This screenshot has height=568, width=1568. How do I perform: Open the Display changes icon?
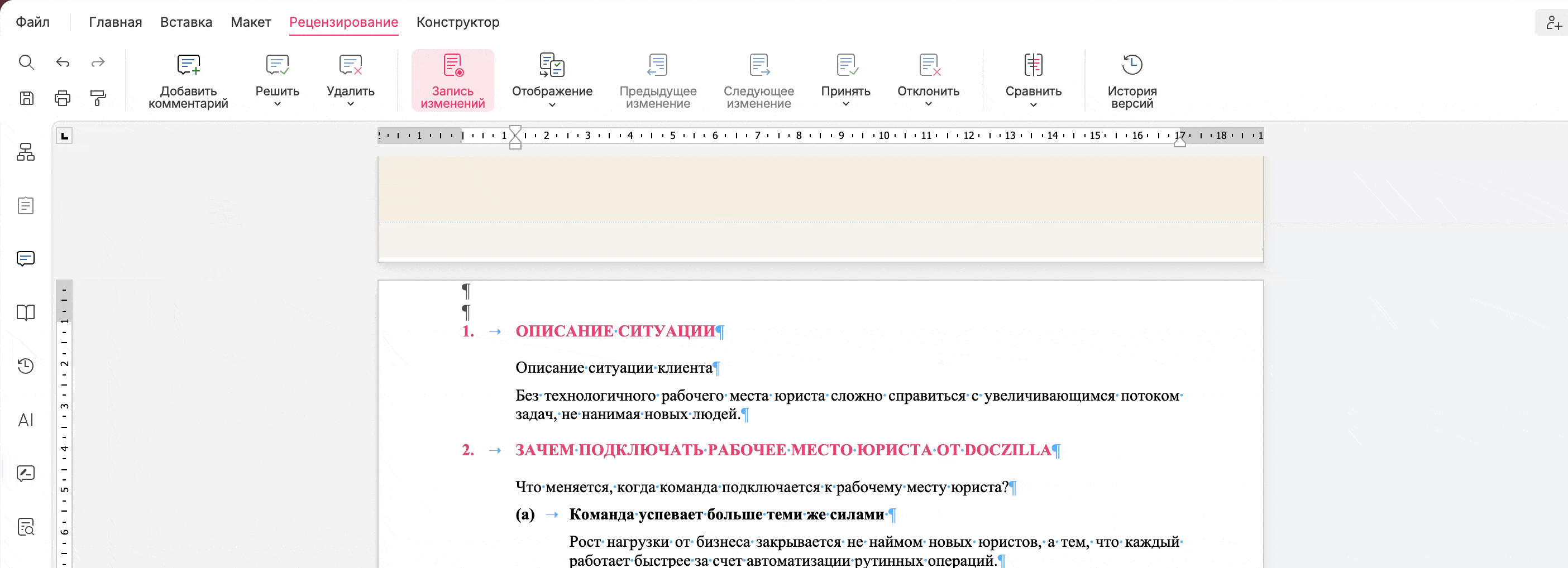point(552,65)
